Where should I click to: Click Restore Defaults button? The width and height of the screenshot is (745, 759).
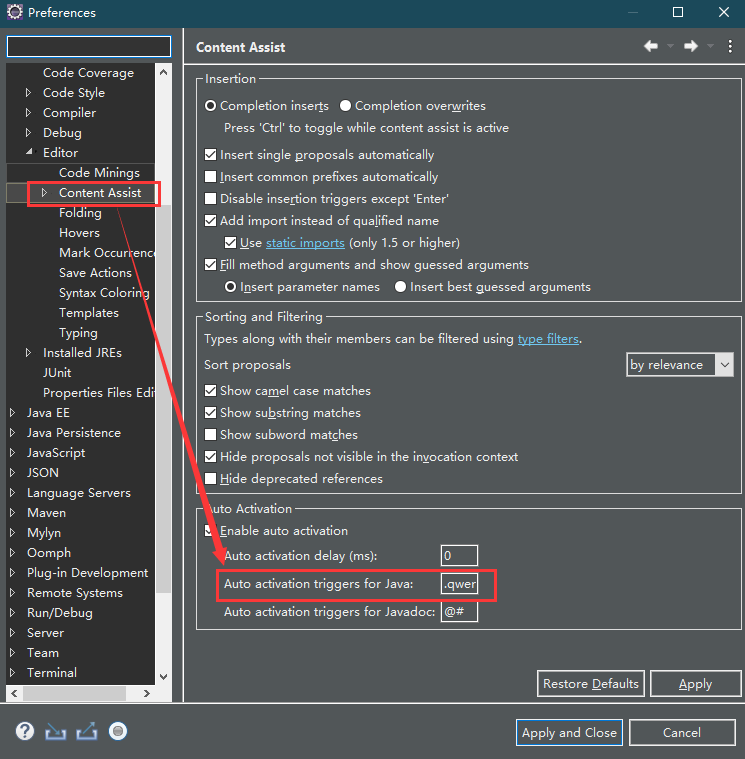coord(591,683)
